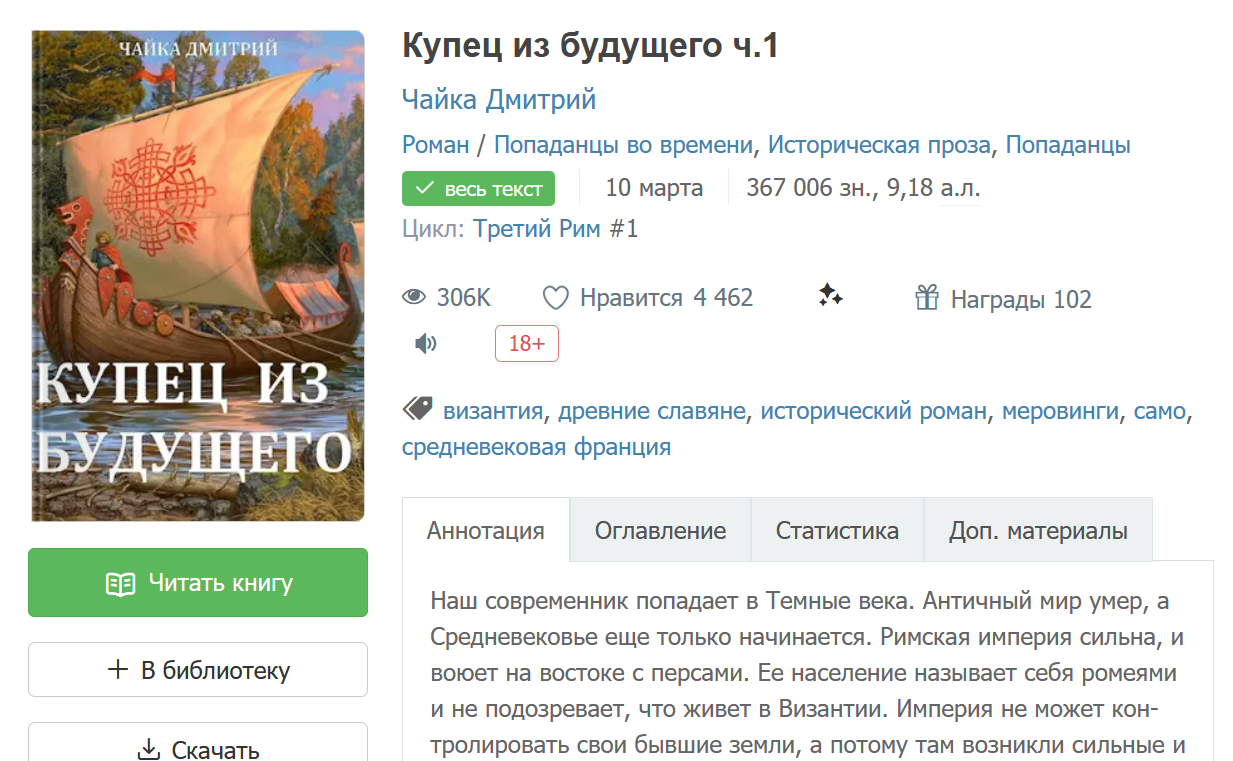This screenshot has height=761, width=1233.
Task: Click the tag icon before keywords
Action: point(417,409)
